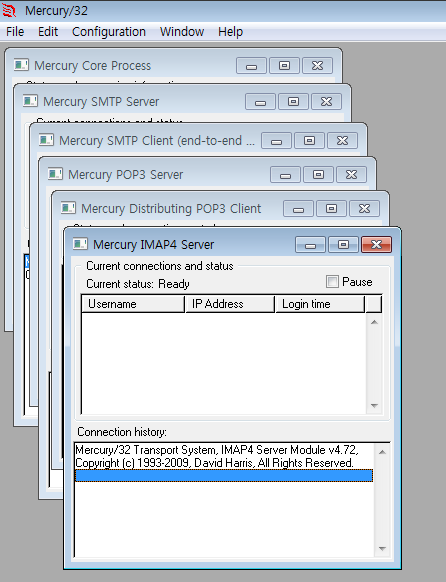This screenshot has height=582, width=446.
Task: Click the connections list scrollbar down arrow
Action: (x=374, y=406)
